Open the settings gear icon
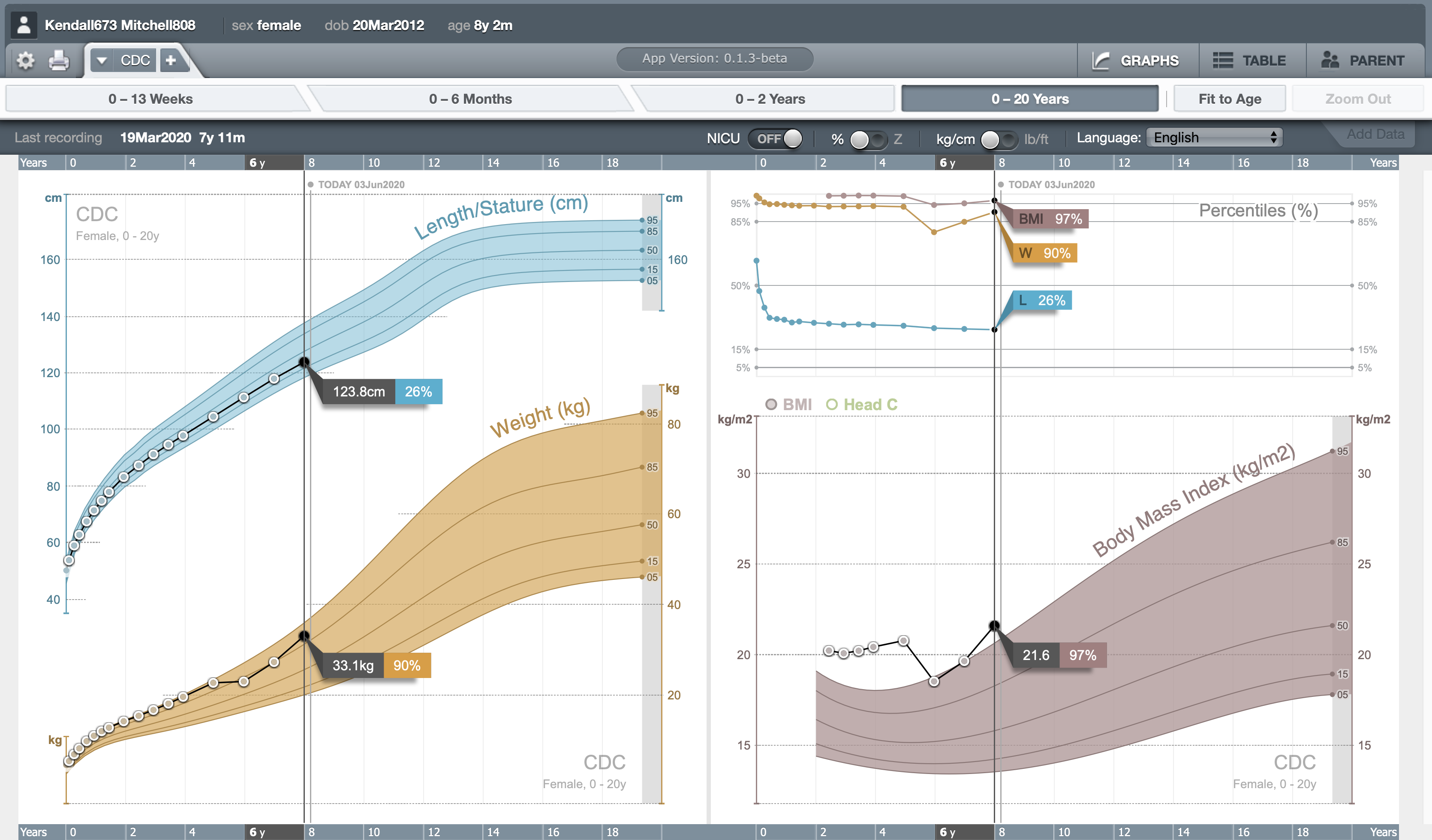The width and height of the screenshot is (1432, 840). pos(25,60)
